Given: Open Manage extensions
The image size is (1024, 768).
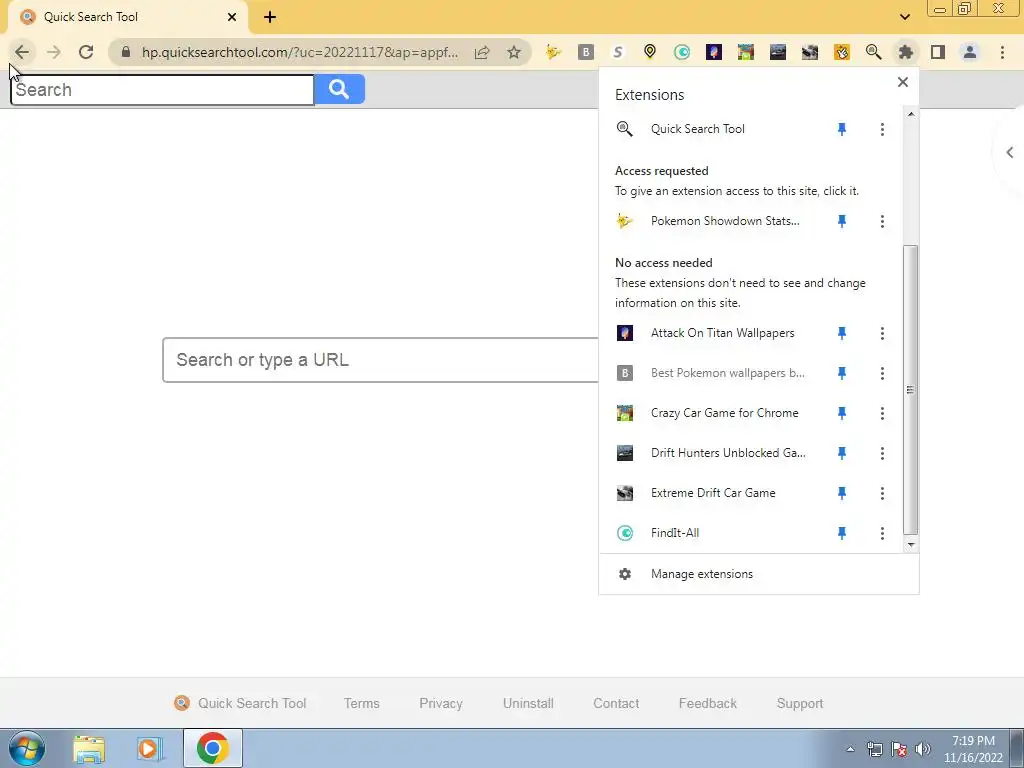Looking at the screenshot, I should pyautogui.click(x=758, y=574).
